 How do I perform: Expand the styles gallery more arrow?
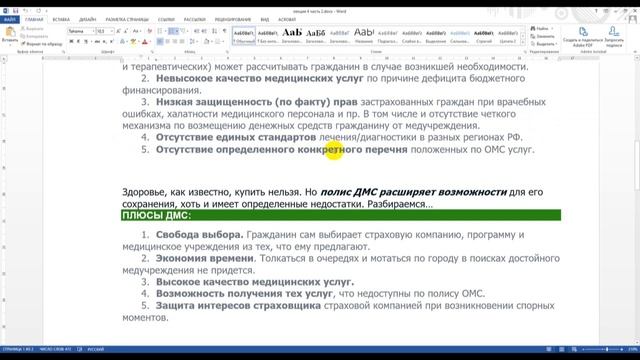pyautogui.click(x=523, y=42)
